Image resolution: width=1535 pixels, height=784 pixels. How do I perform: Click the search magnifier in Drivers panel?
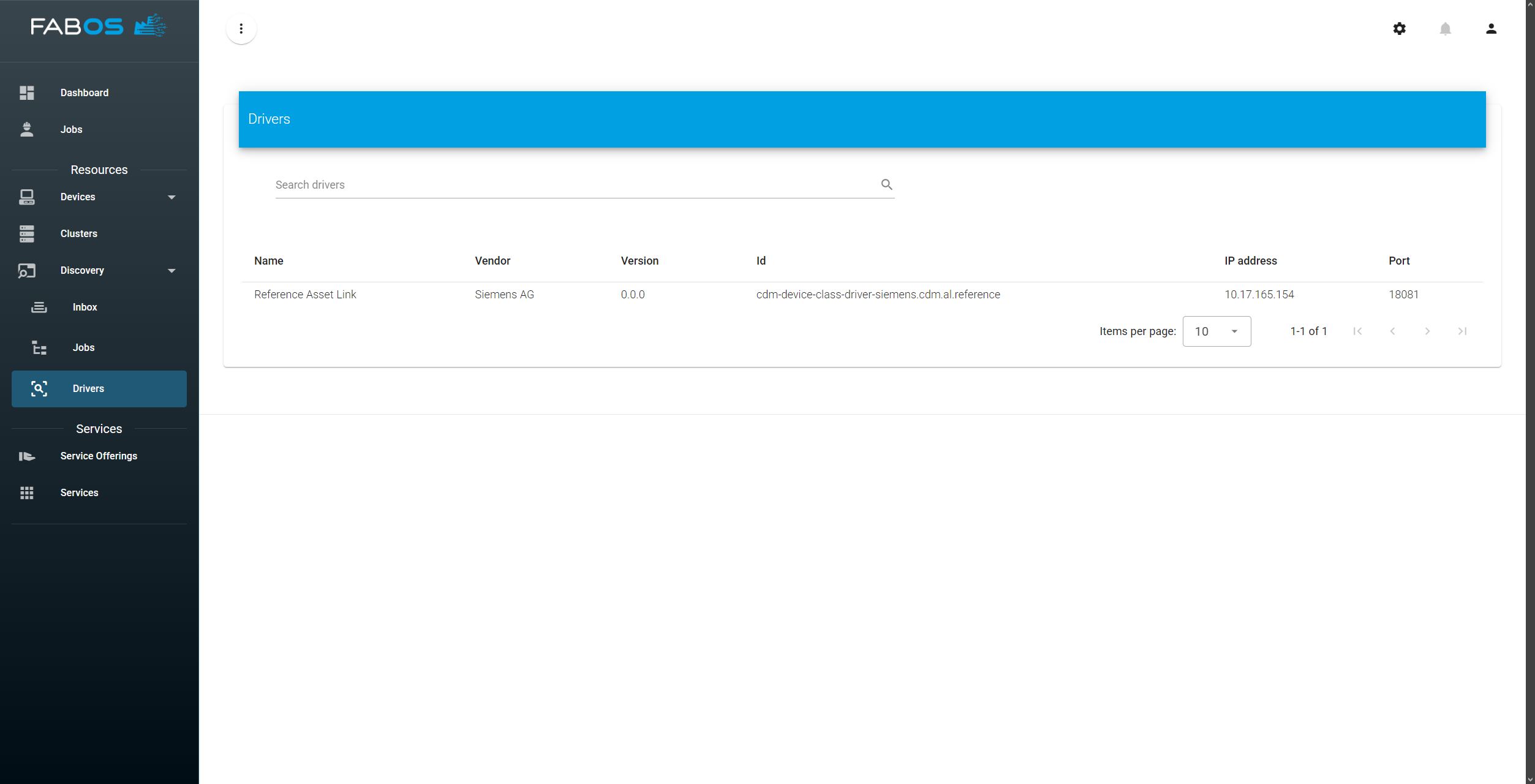pyautogui.click(x=886, y=184)
